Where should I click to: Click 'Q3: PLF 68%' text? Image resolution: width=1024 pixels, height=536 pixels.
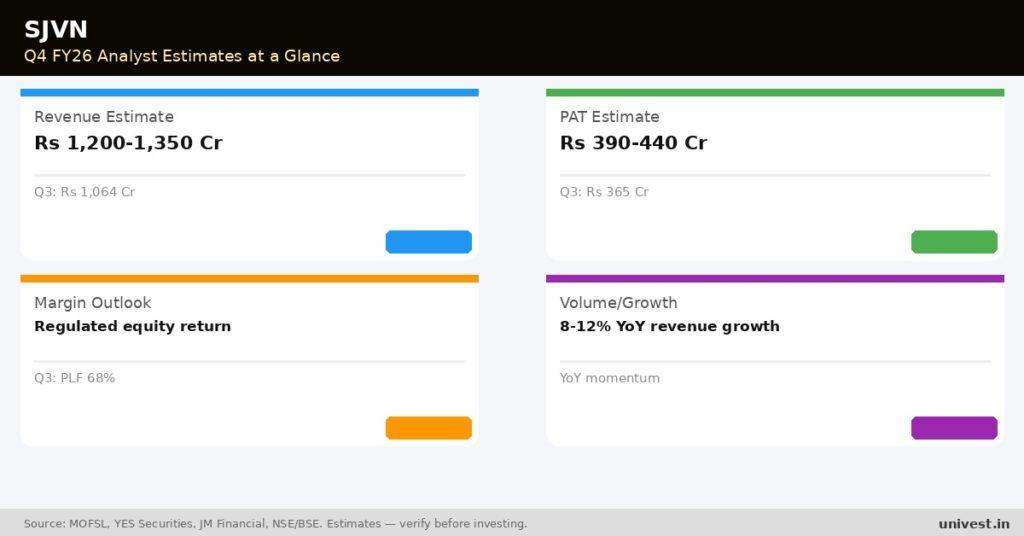(x=74, y=378)
